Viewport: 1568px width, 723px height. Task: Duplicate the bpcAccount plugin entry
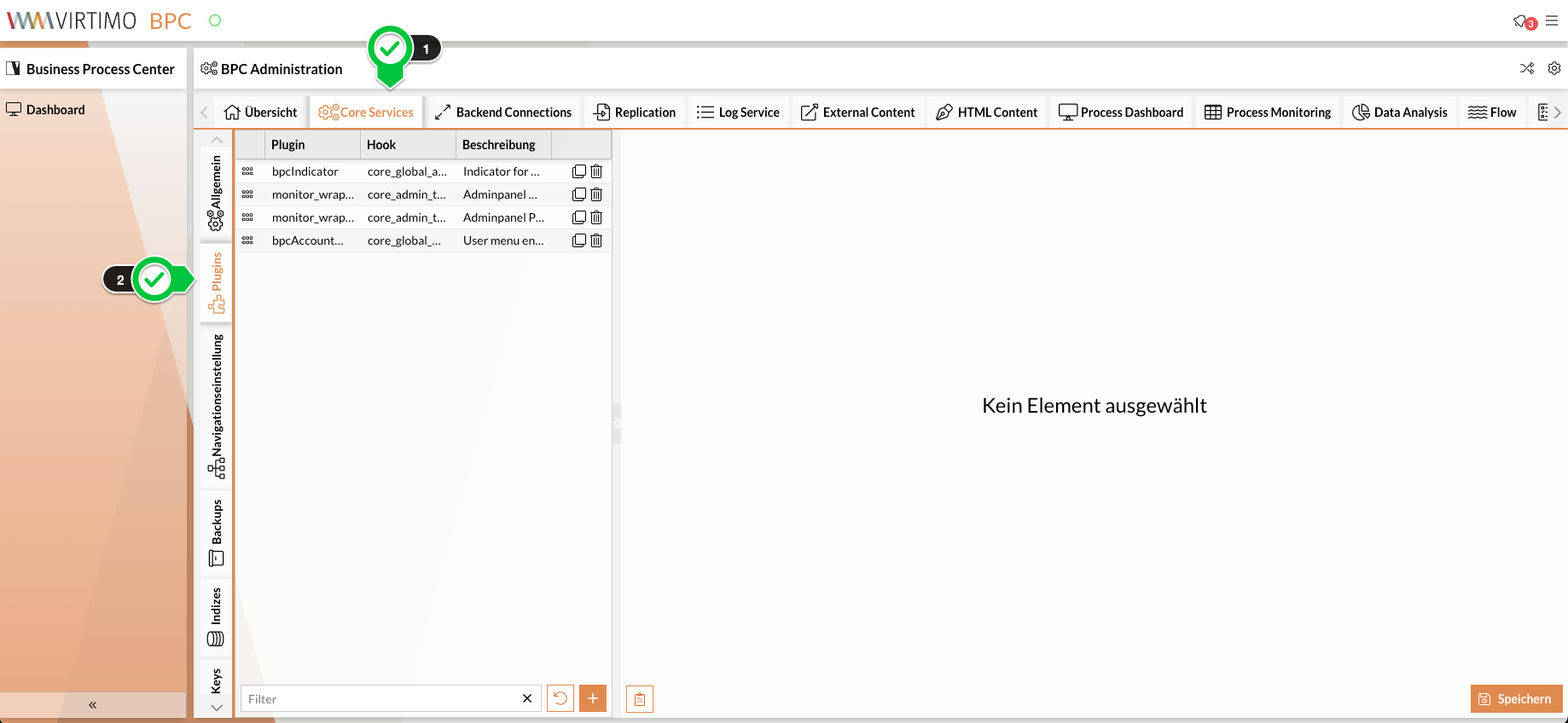click(579, 240)
